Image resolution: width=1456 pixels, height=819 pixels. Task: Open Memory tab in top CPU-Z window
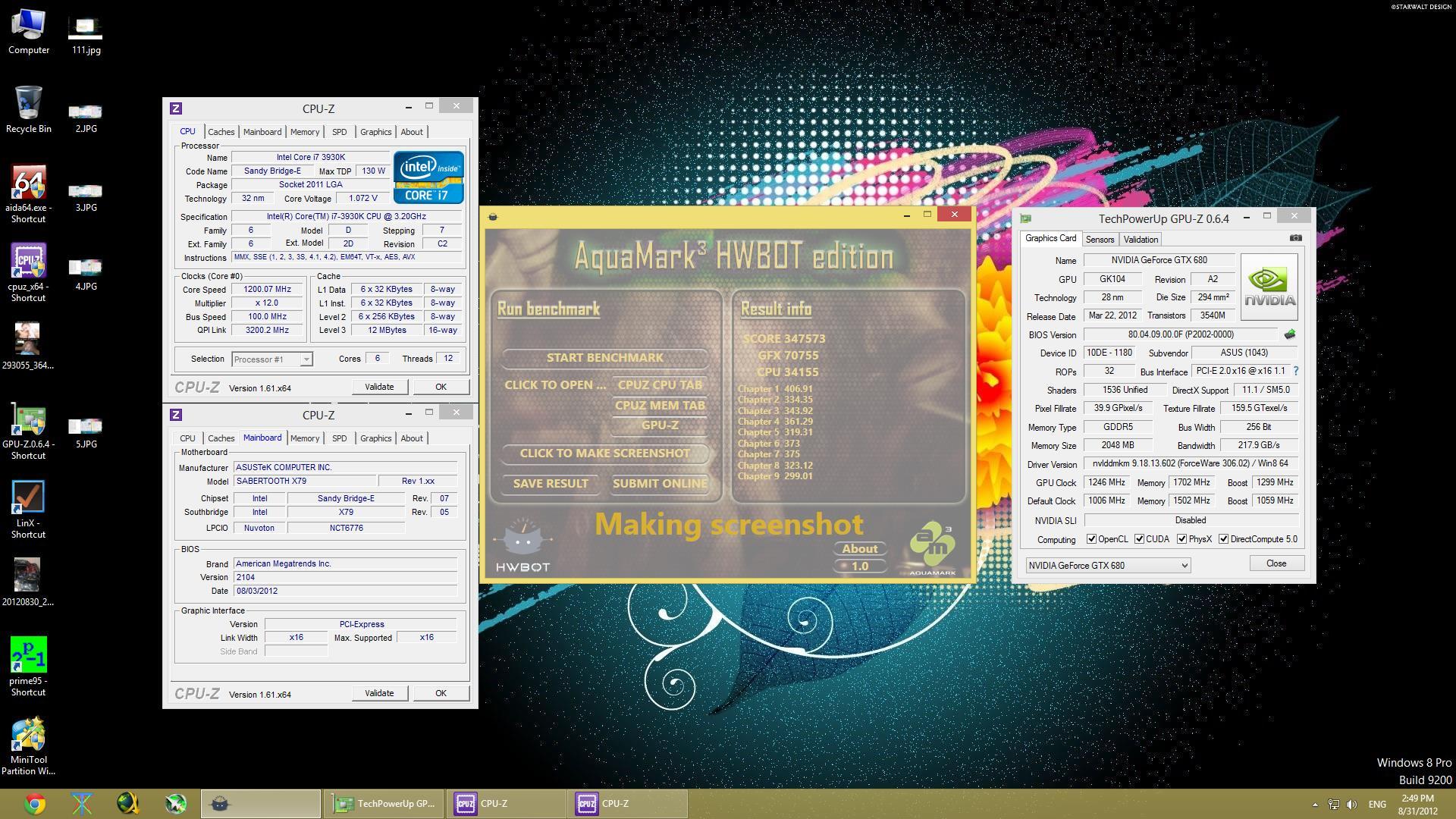point(304,132)
